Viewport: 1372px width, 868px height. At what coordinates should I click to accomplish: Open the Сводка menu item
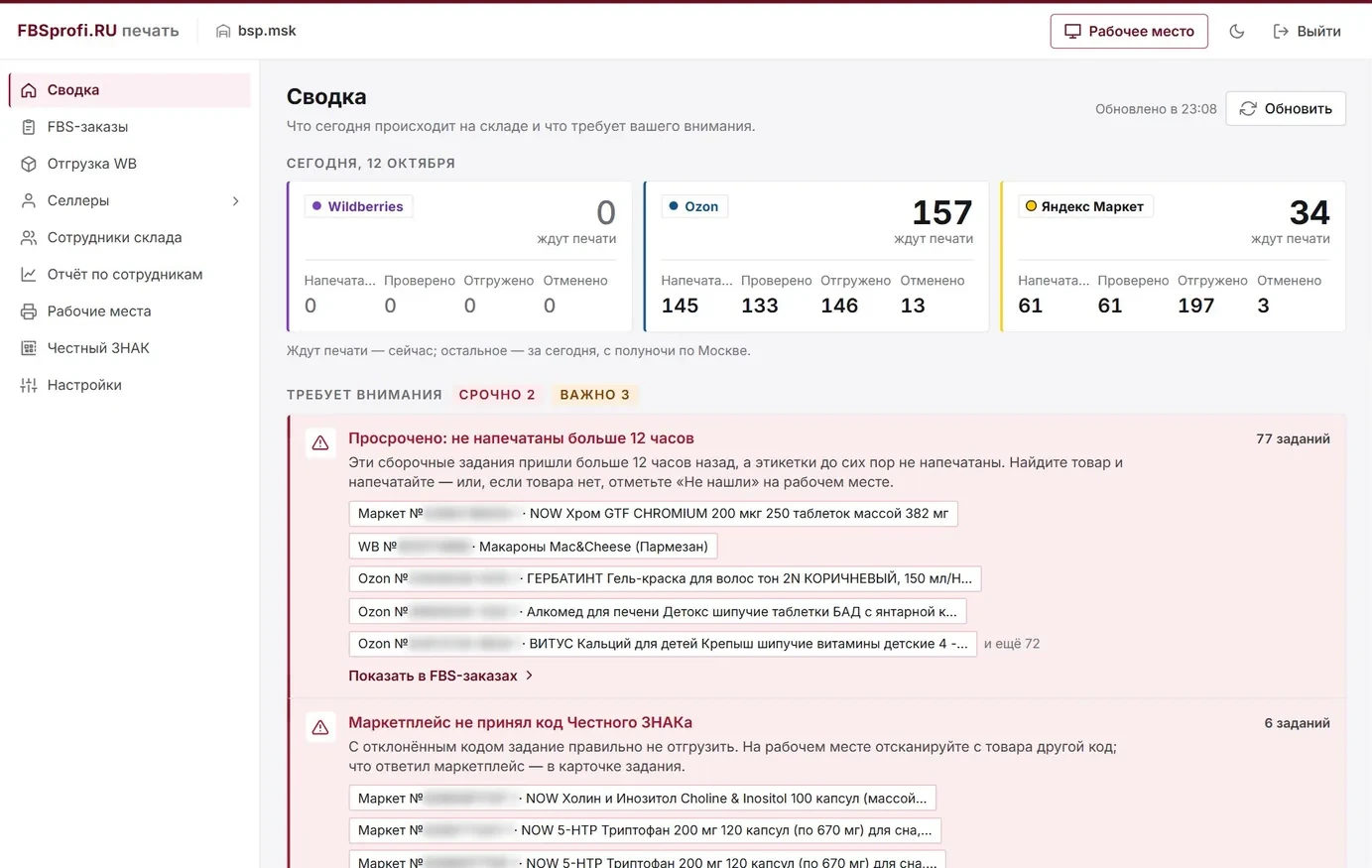(x=130, y=90)
